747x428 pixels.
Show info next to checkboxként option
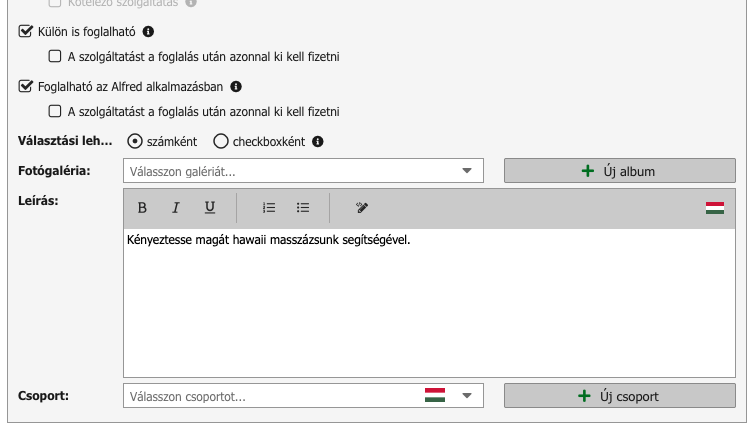coord(318,142)
